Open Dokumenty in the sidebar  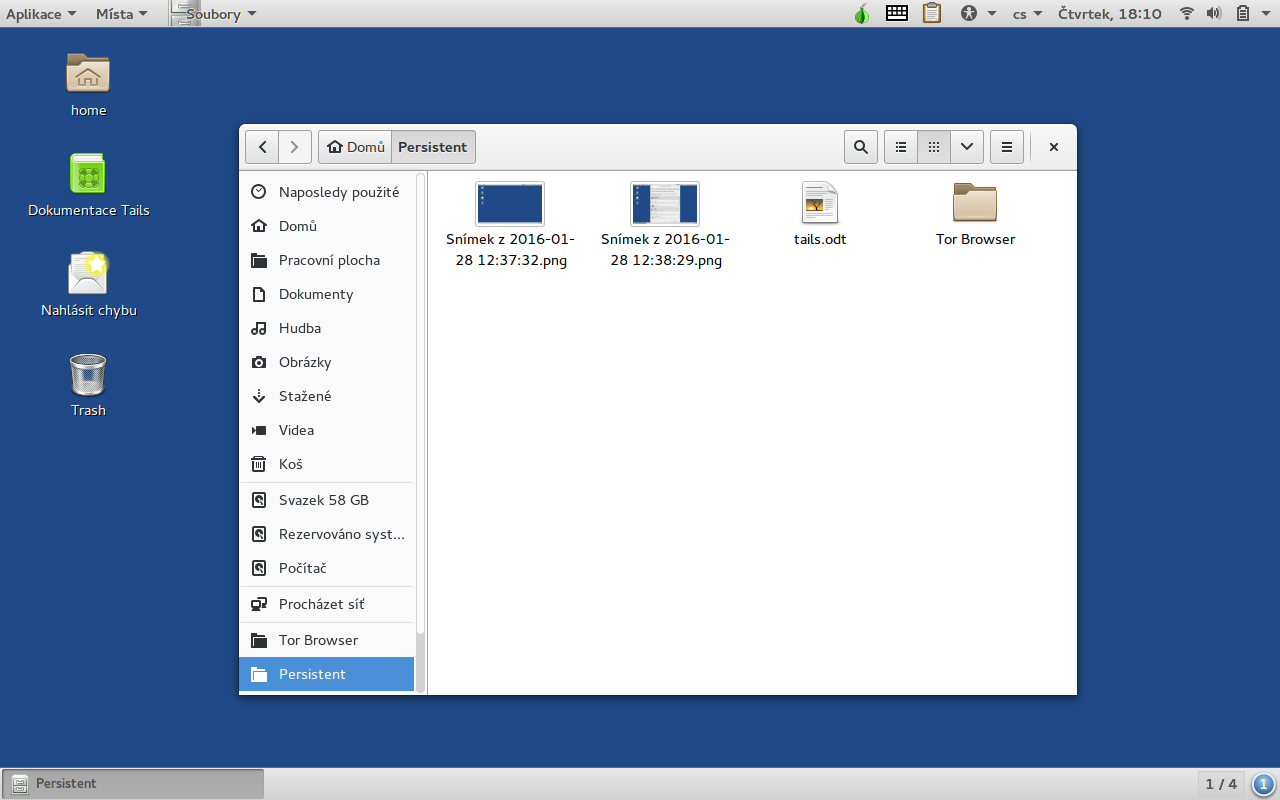pyautogui.click(x=326, y=294)
